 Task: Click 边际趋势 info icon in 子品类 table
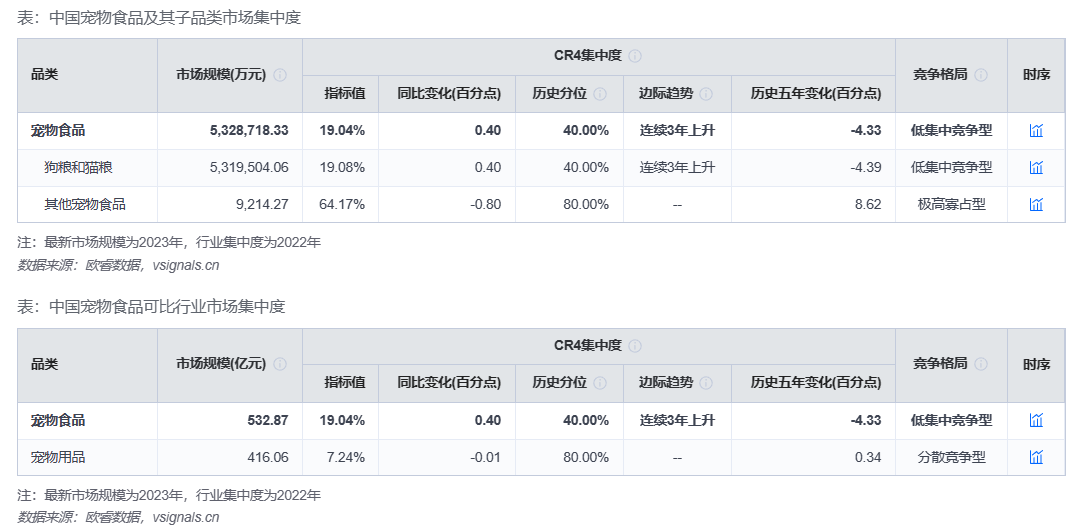pos(706,94)
